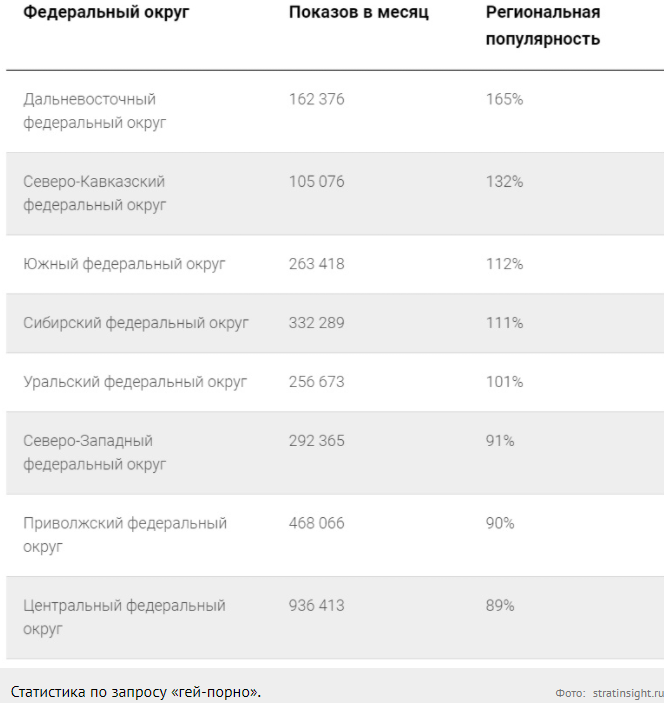Select the Южный федеральный округ row name
The image size is (664, 703).
point(124,264)
